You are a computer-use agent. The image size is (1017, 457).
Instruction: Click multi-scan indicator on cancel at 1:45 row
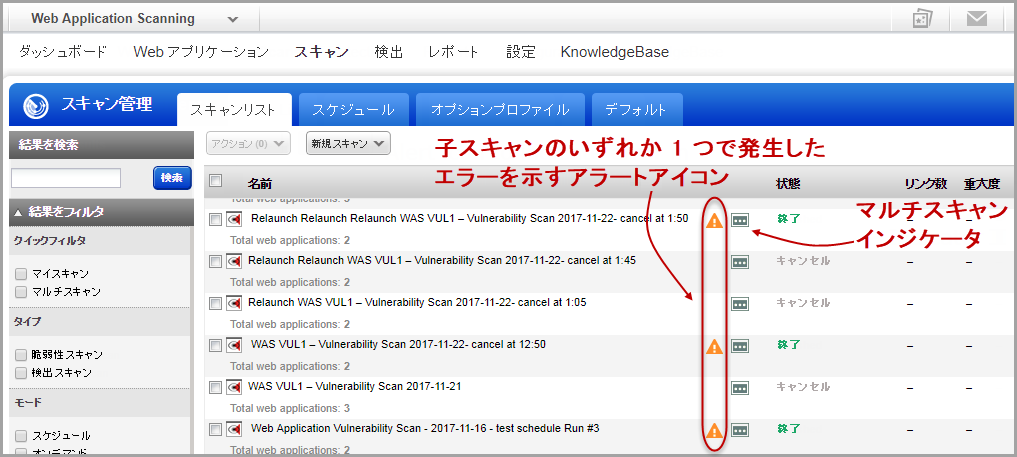tap(740, 262)
